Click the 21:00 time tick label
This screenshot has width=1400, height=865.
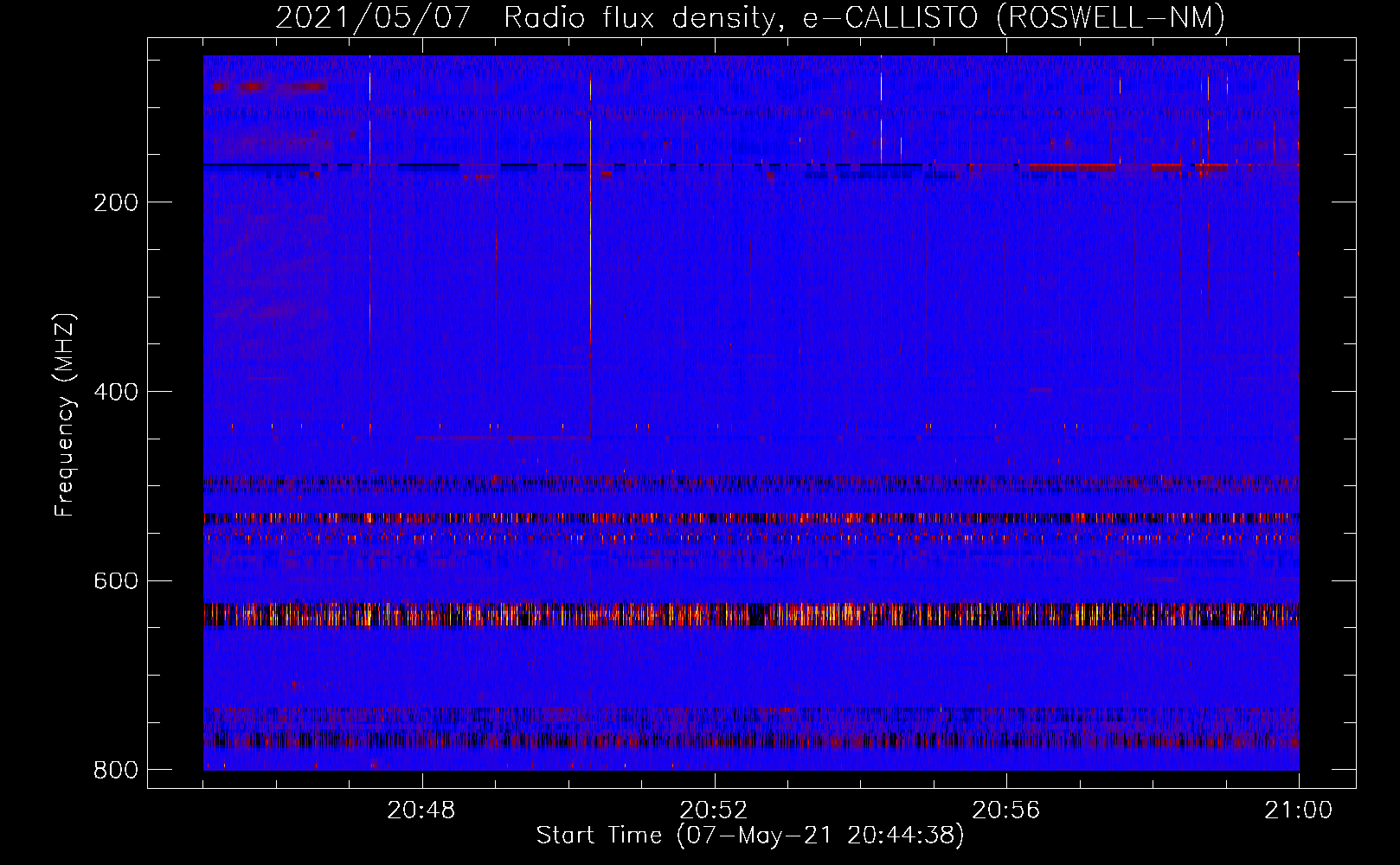tap(1298, 811)
